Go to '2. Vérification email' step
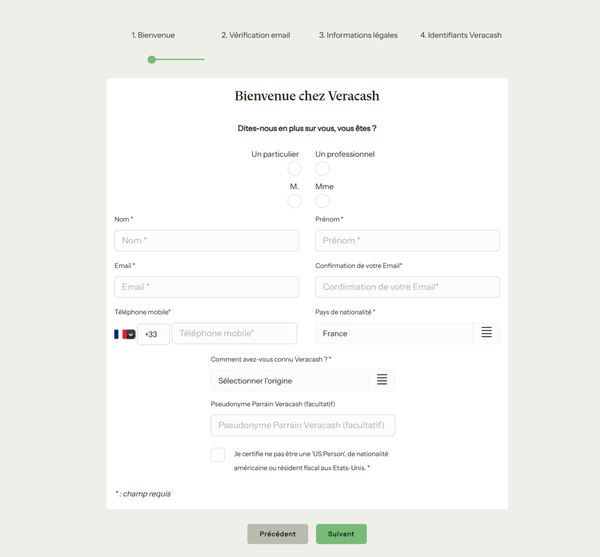 (255, 35)
